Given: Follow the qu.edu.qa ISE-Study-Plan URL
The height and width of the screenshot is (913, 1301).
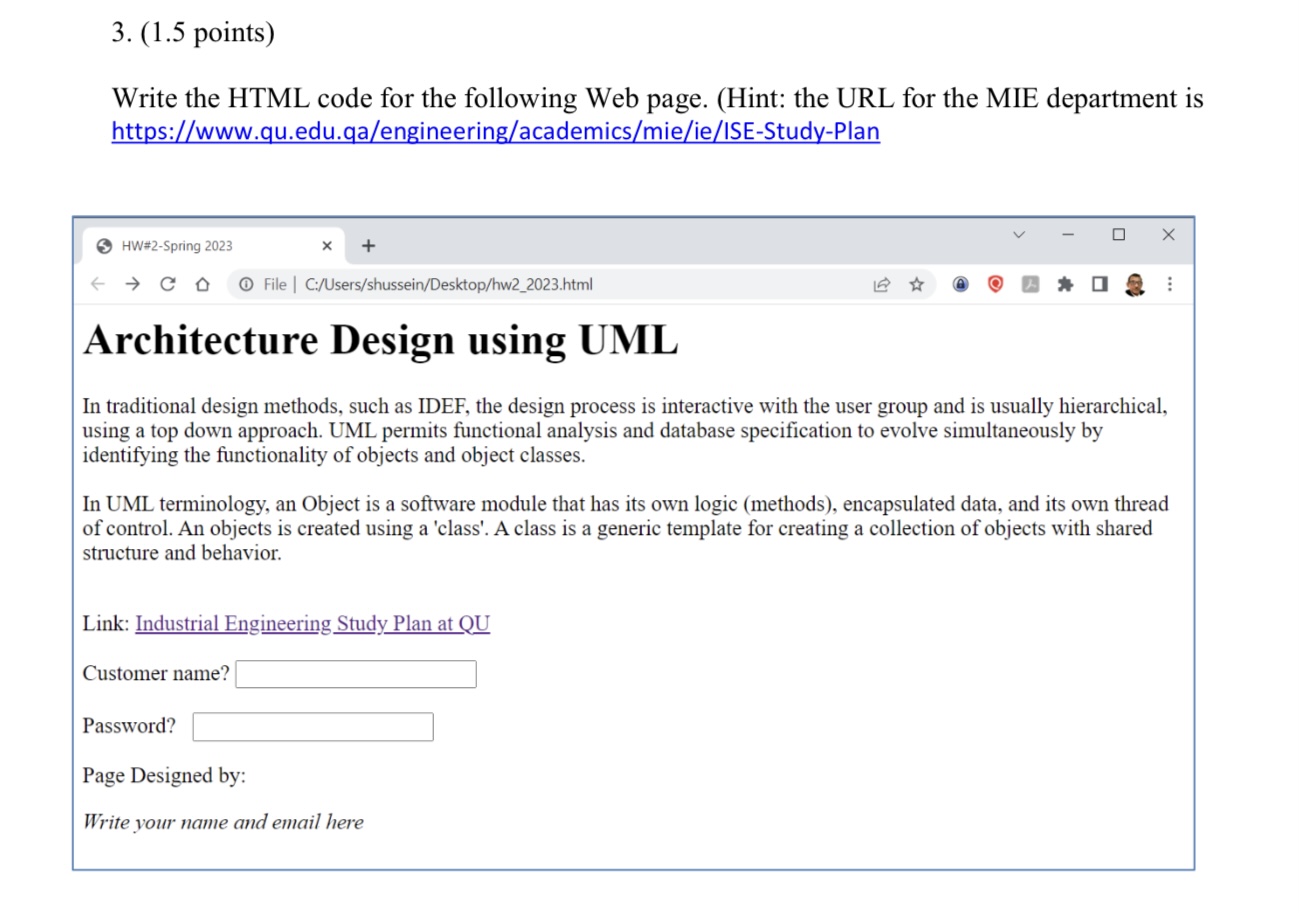Looking at the screenshot, I should pos(496,132).
